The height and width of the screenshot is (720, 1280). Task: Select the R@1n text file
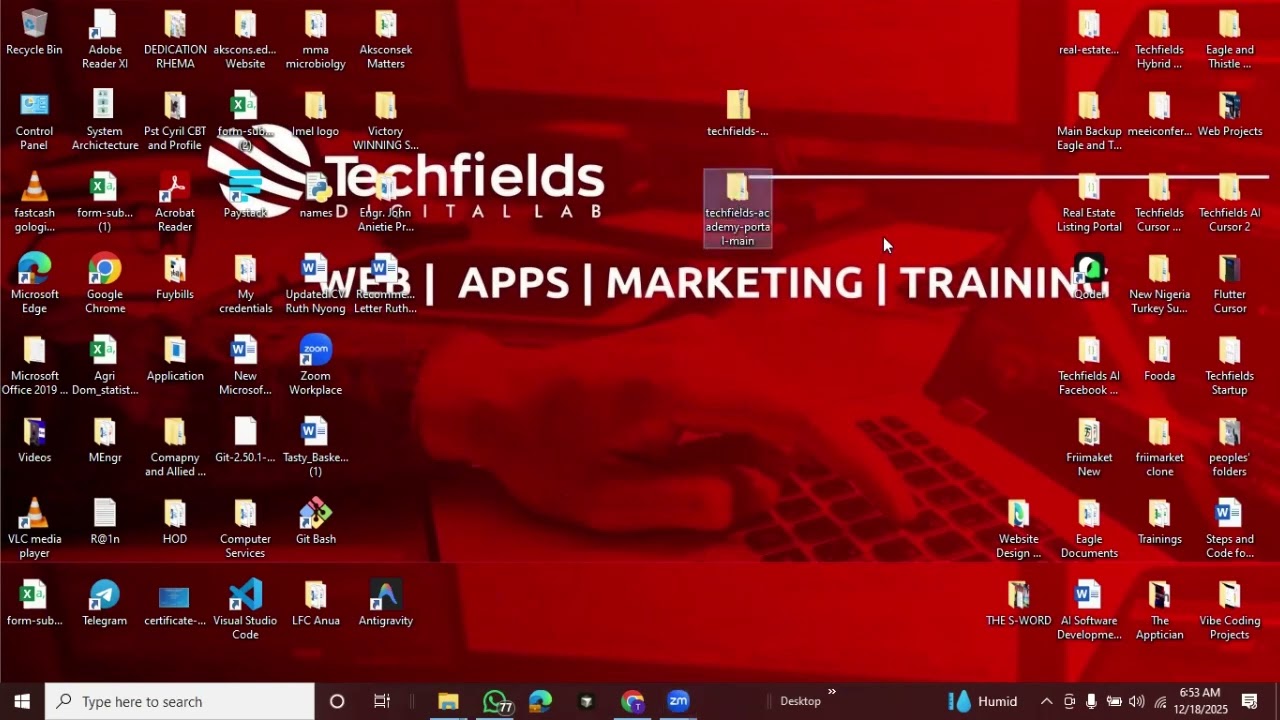click(105, 522)
